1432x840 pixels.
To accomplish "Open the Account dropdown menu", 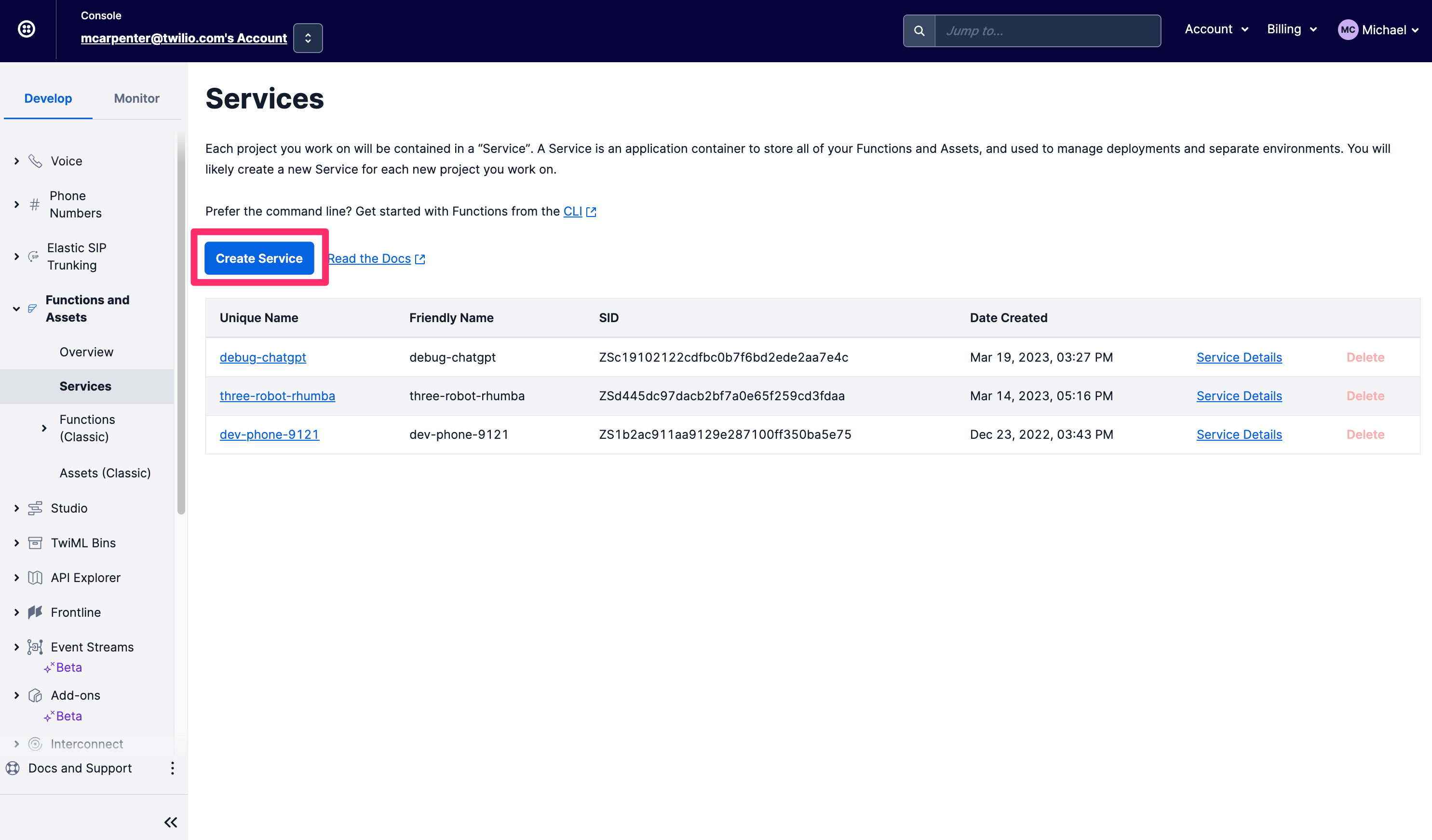I will [x=1216, y=29].
